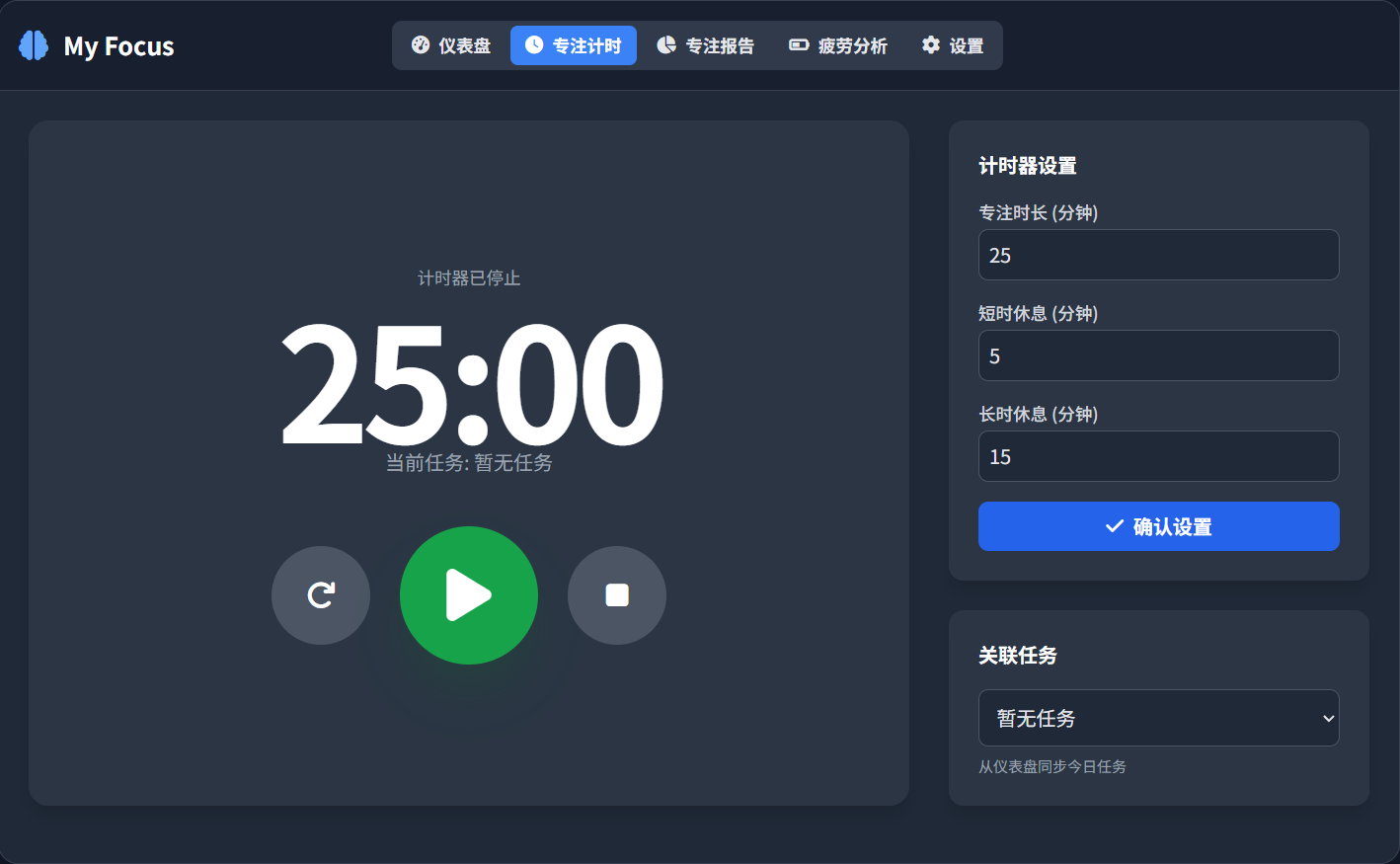
Task: Reset the timer with circular arrow button
Action: (321, 595)
